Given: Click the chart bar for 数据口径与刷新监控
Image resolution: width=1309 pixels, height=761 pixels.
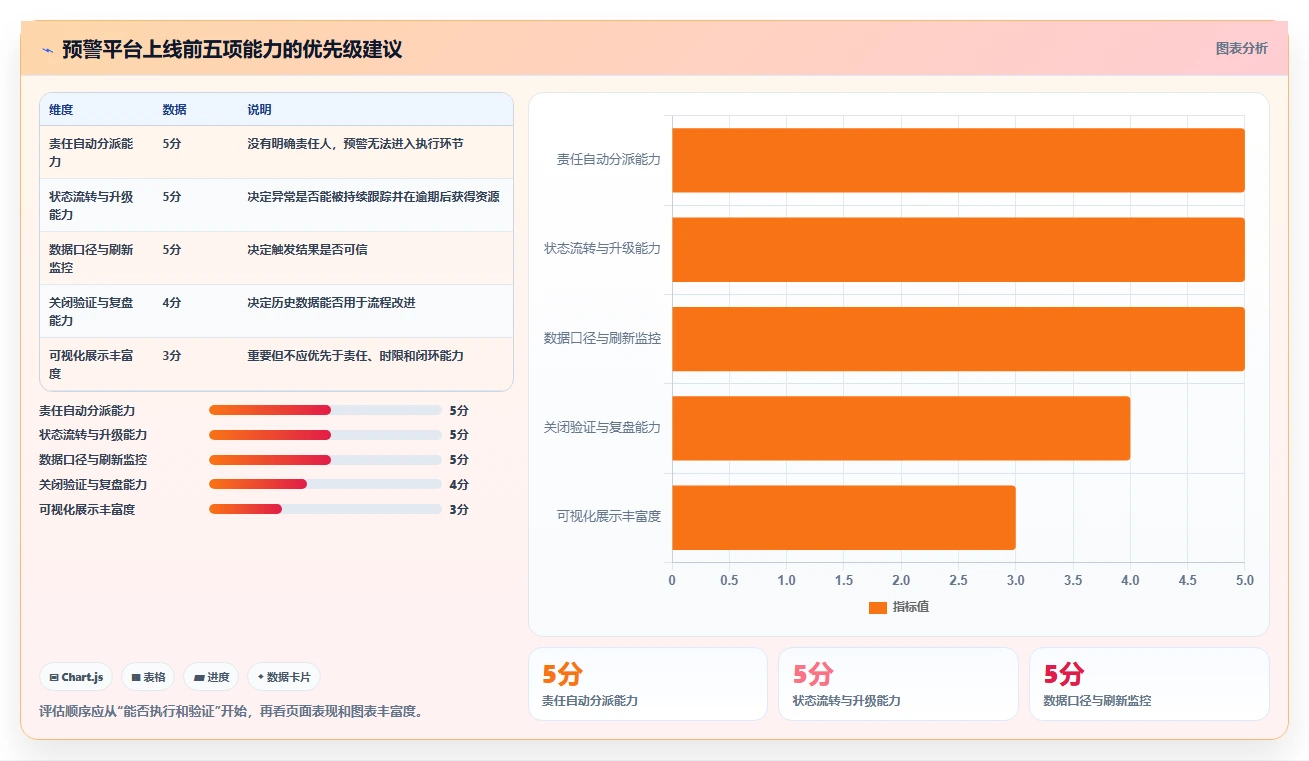Looking at the screenshot, I should [958, 339].
